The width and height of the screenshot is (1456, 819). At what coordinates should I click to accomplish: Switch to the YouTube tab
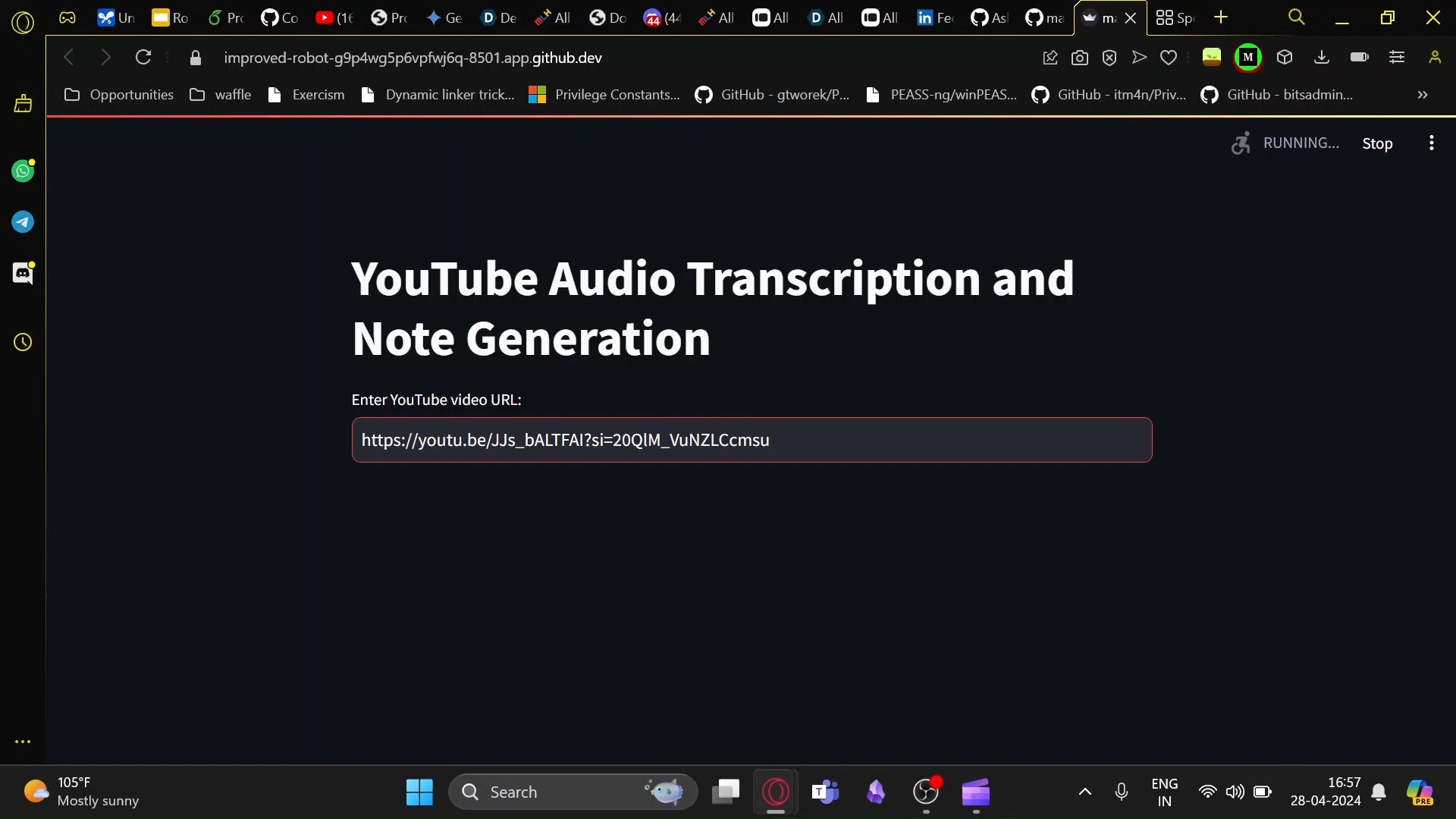pos(334,17)
